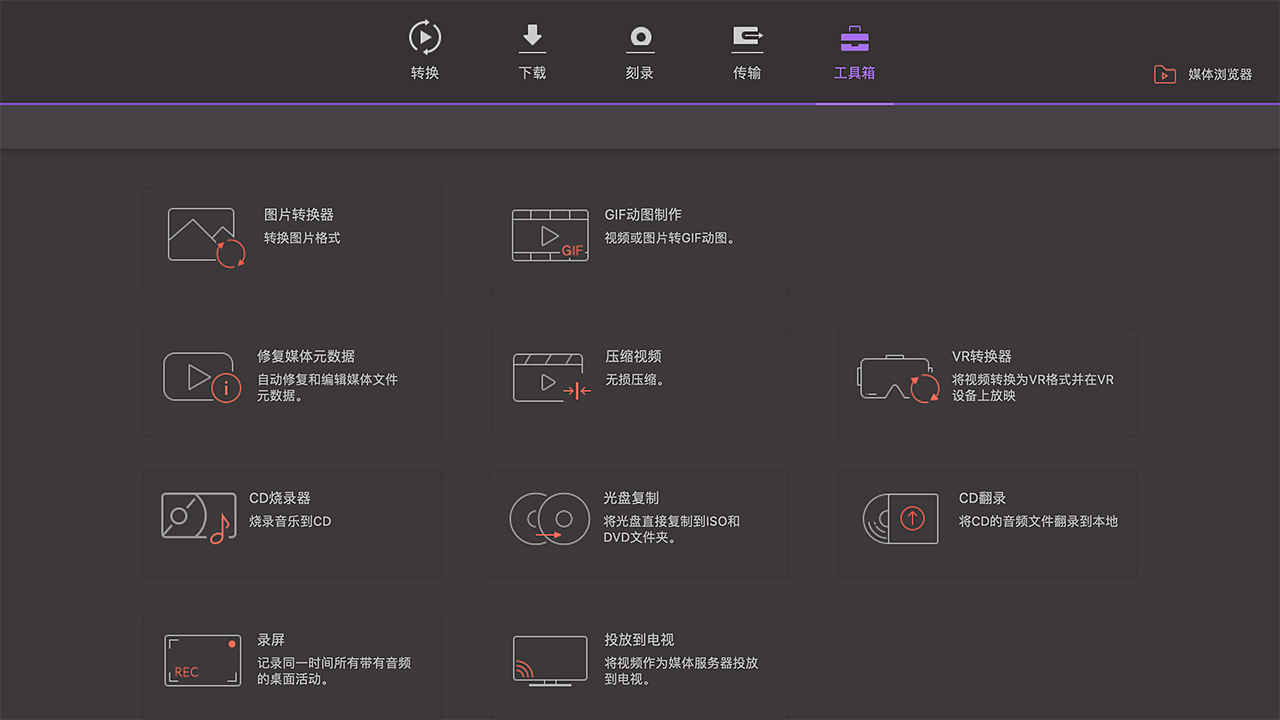This screenshot has width=1280, height=720.
Task: Go to the 下载 tab
Action: (532, 52)
